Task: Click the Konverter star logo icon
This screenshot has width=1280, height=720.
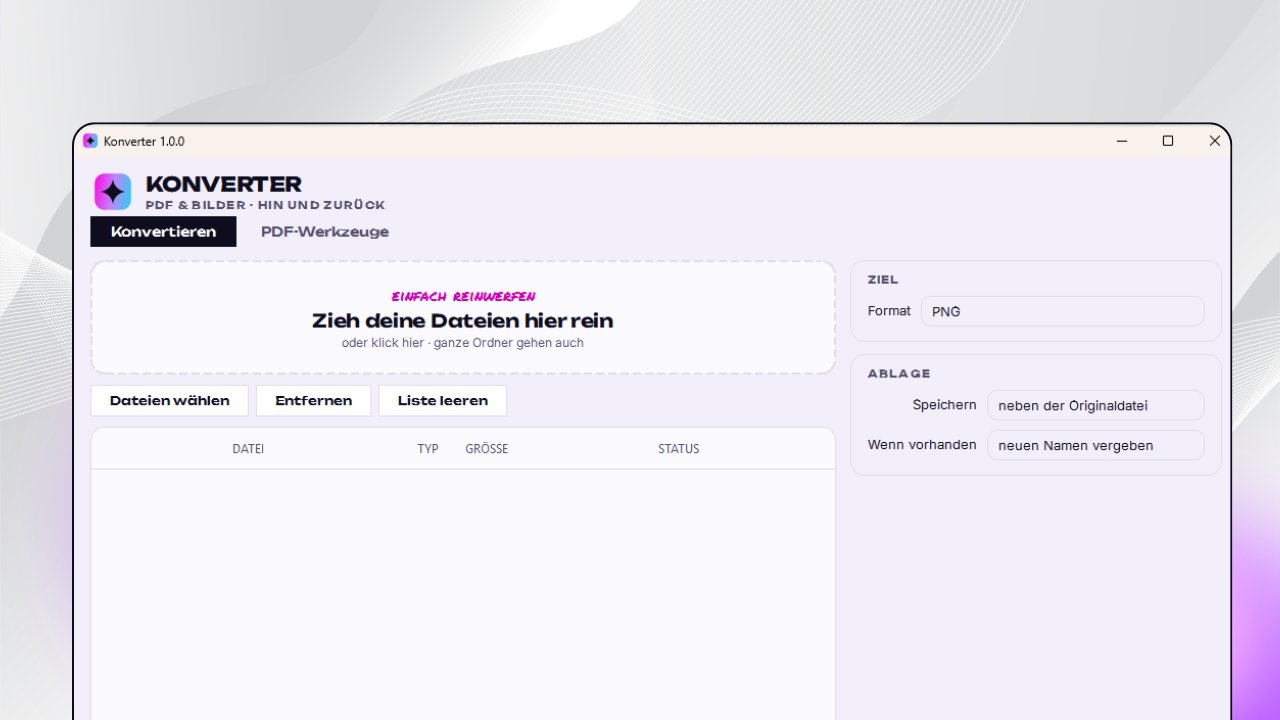Action: [x=113, y=191]
